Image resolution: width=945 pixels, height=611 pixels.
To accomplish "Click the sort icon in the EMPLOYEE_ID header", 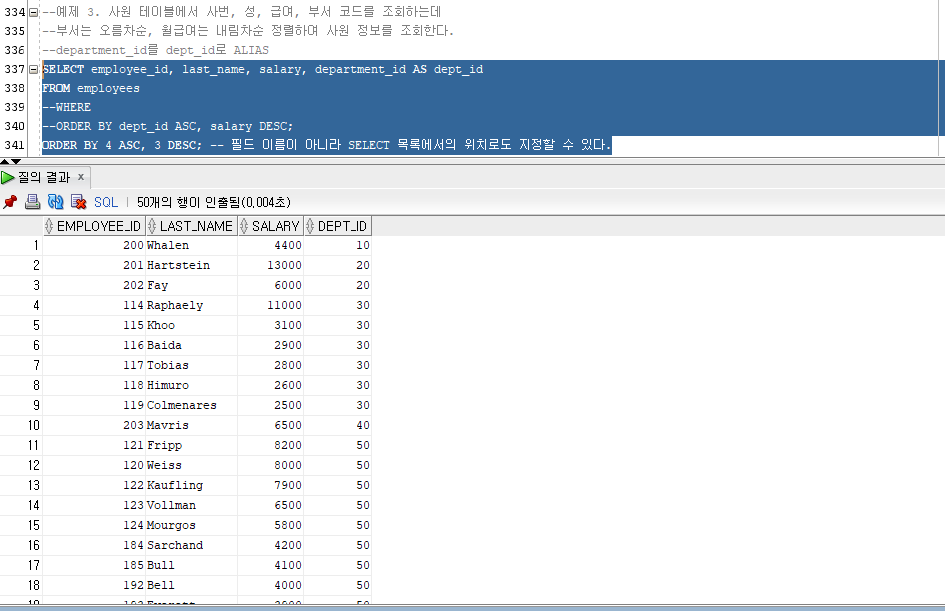I will coord(49,226).
